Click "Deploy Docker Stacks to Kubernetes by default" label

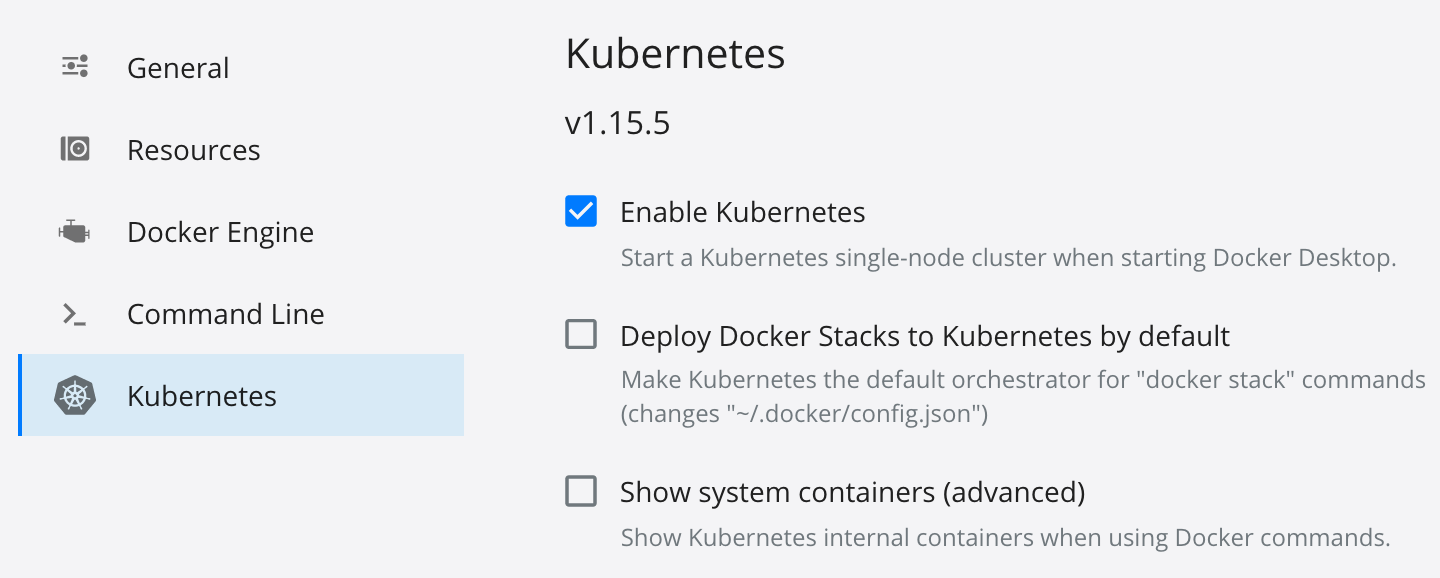point(924,336)
